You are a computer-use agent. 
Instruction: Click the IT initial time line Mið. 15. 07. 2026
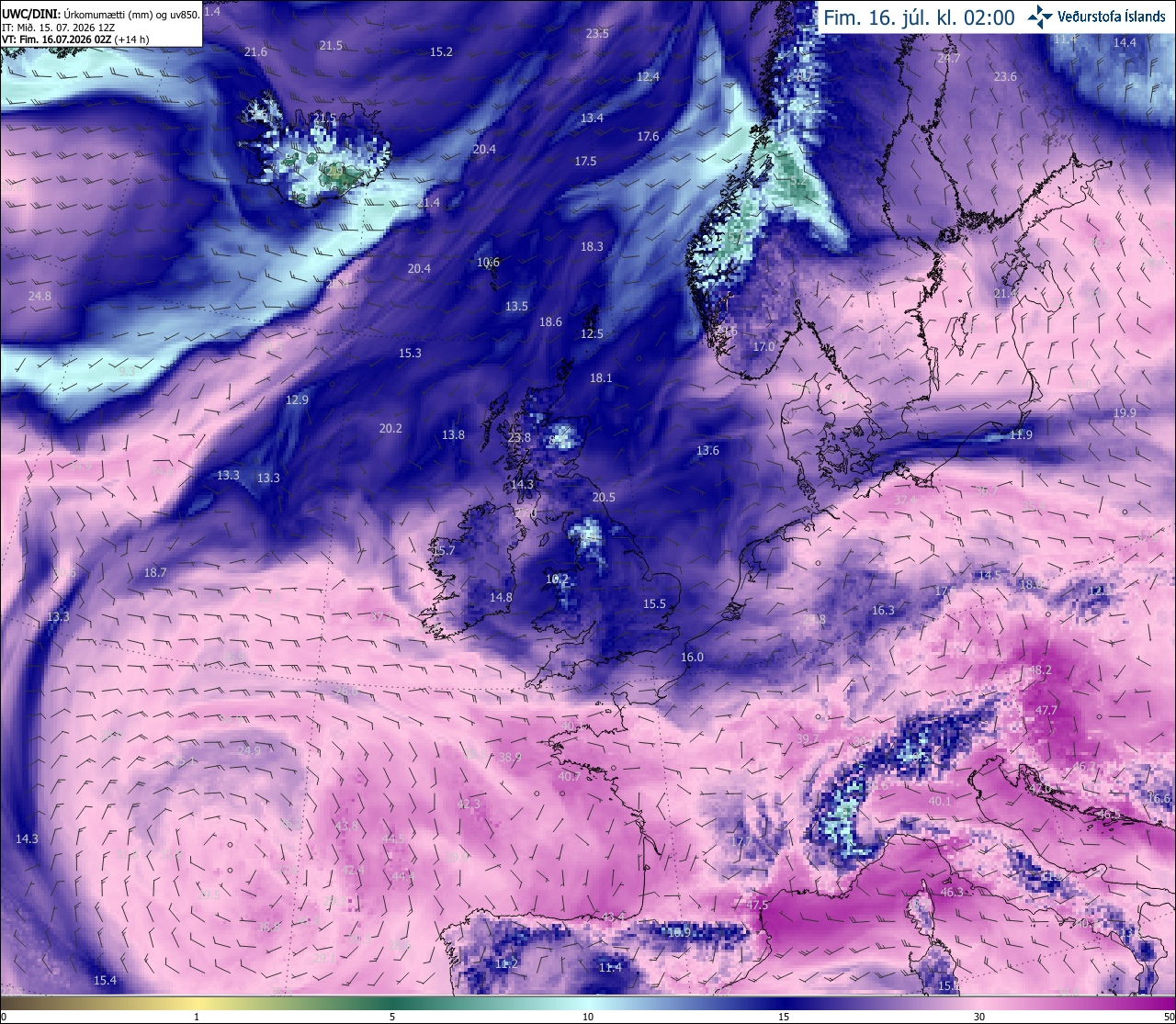point(64,28)
